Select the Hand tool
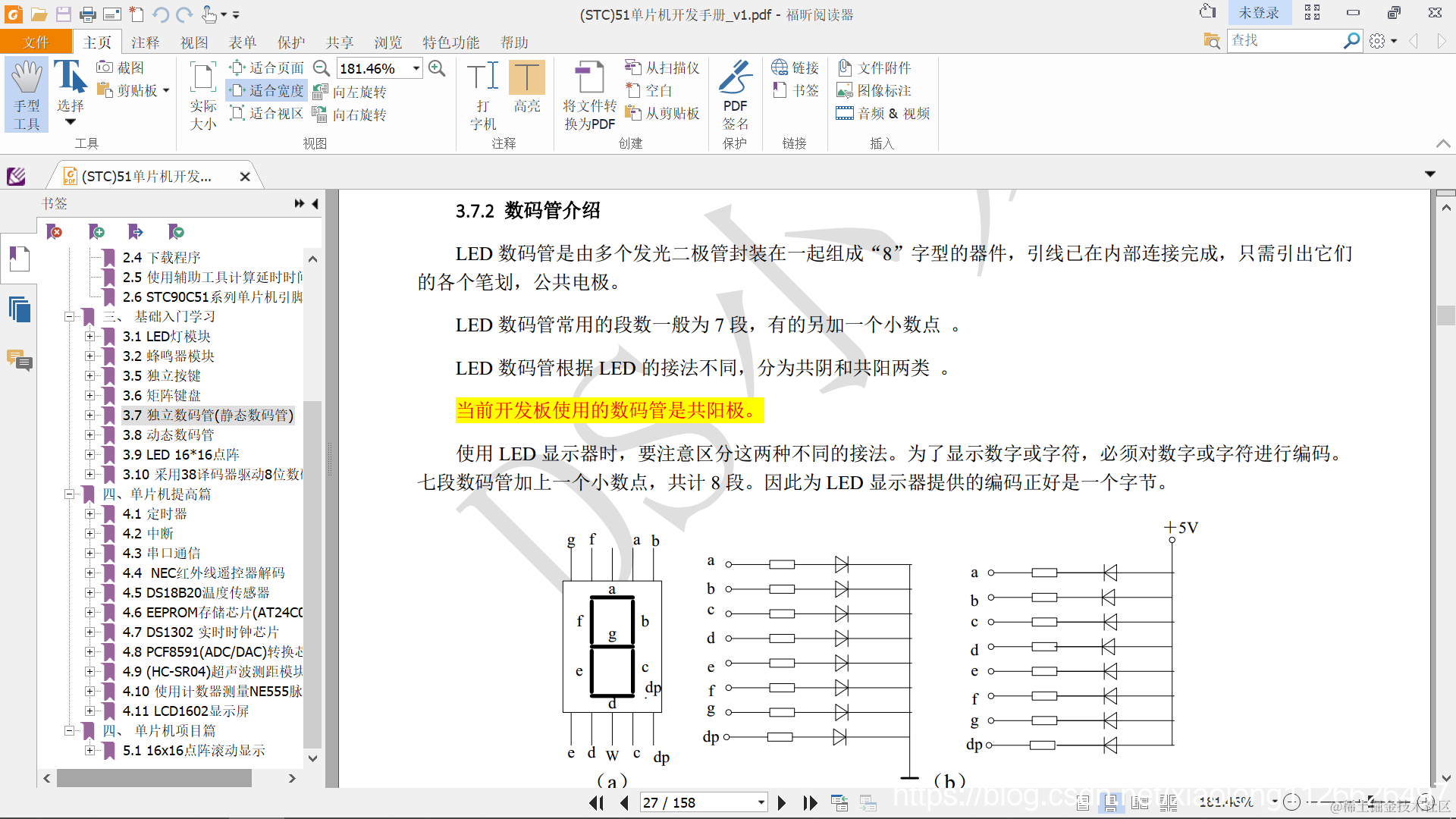The height and width of the screenshot is (819, 1456). 27,94
